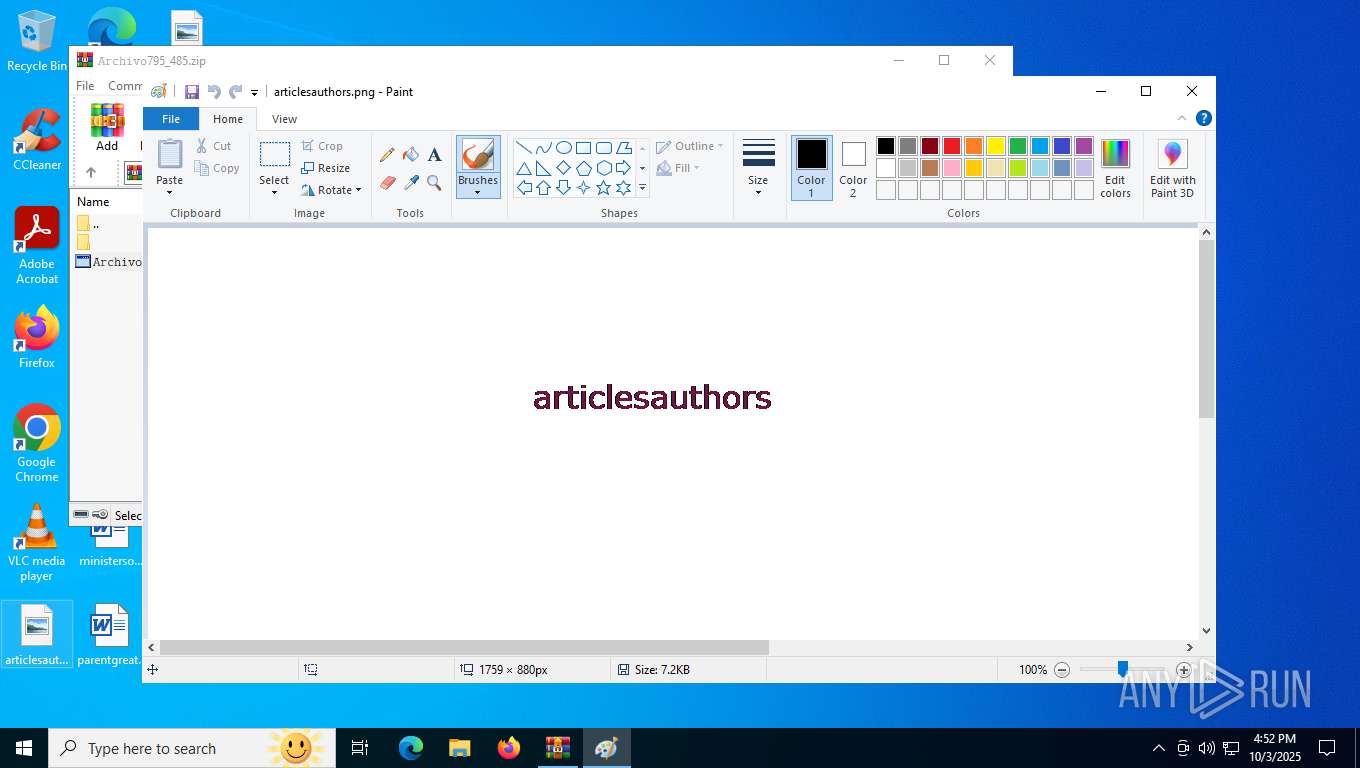Open the CCleaner desktop shortcut
Image resolution: width=1360 pixels, height=768 pixels.
[37, 140]
